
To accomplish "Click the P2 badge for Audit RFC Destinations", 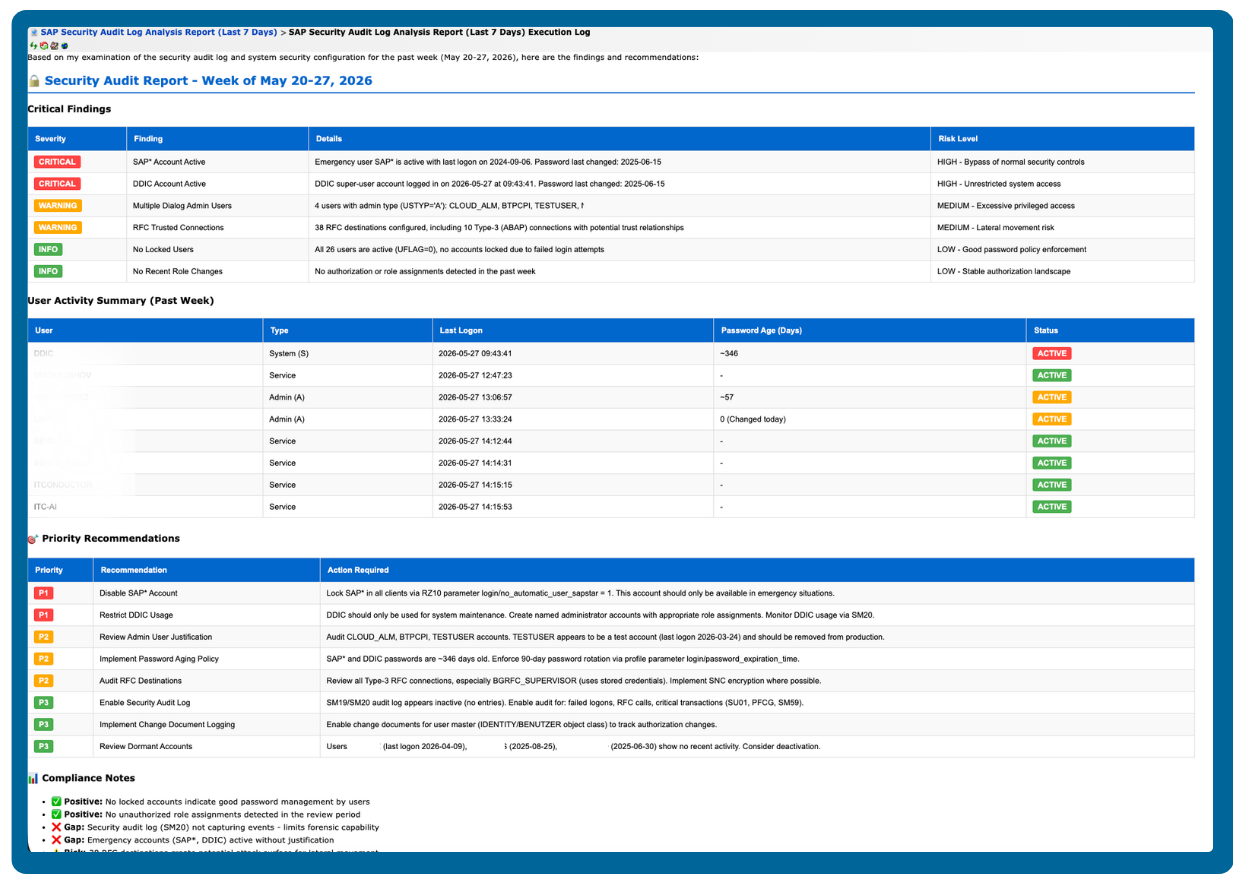I will (43, 681).
